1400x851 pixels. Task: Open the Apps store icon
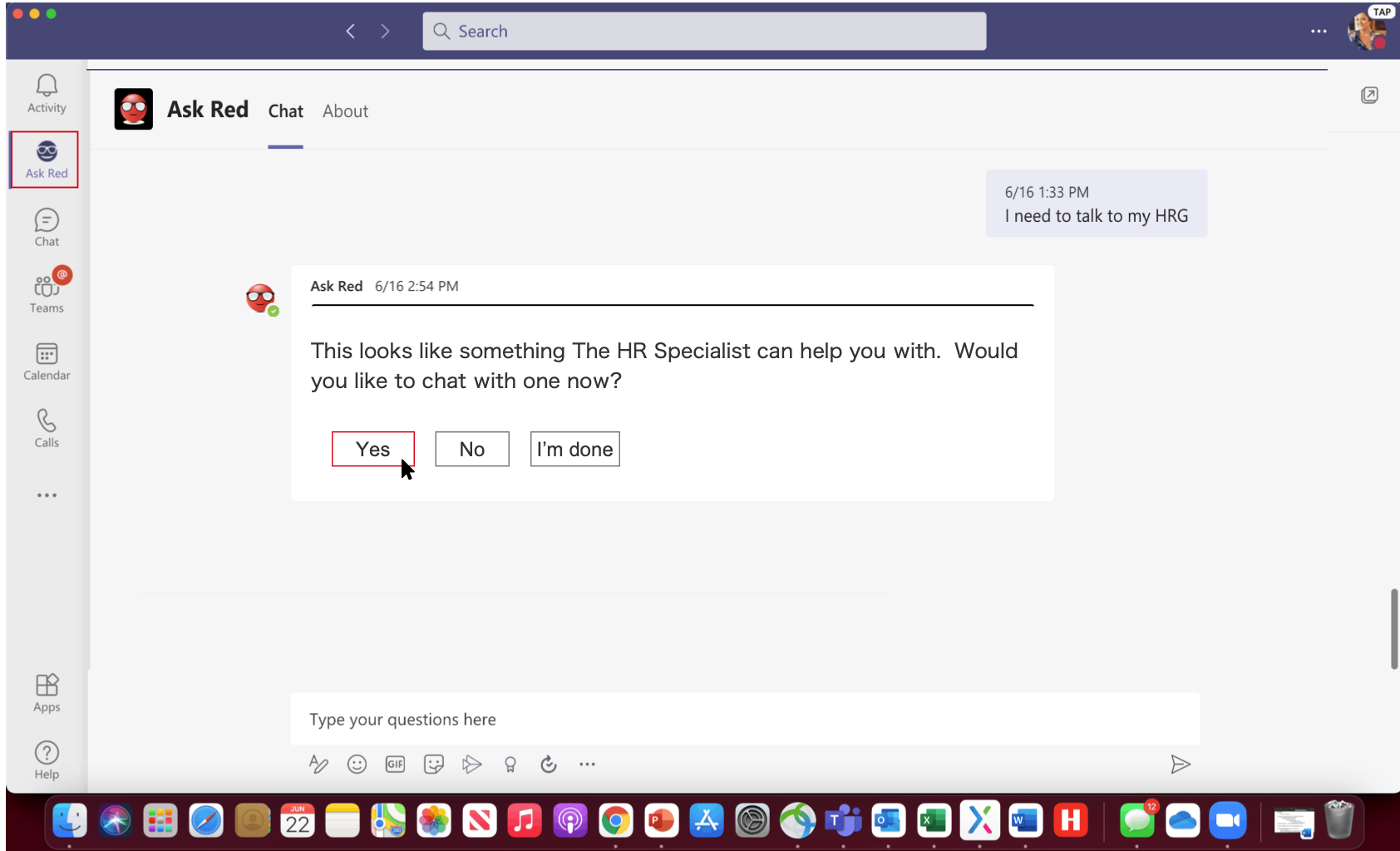click(47, 692)
